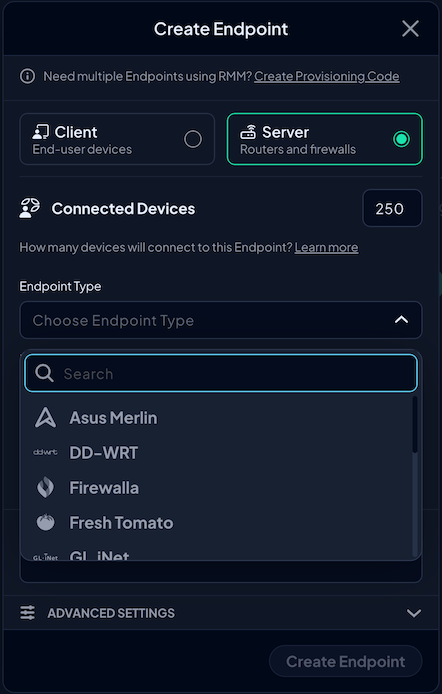
Task: Click the magnifier icon in Search
Action: click(x=44, y=374)
